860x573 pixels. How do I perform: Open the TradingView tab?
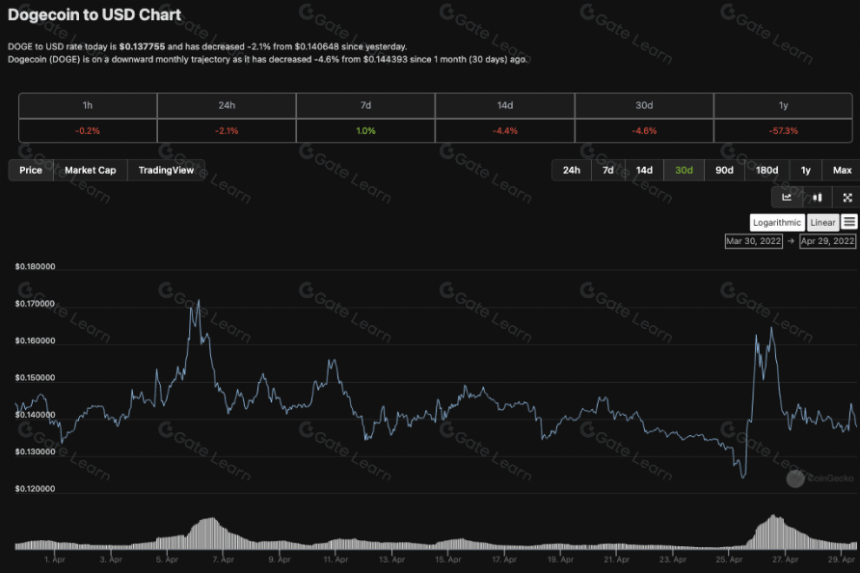166,170
